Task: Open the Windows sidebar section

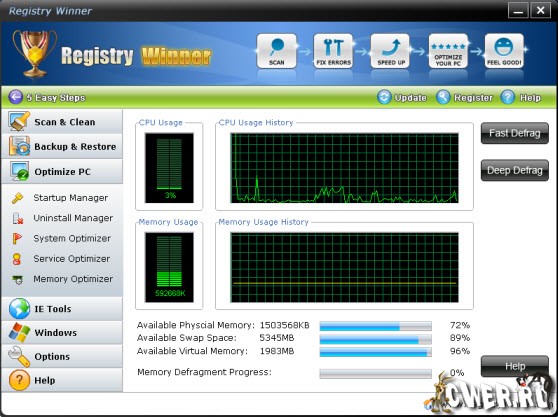Action: tap(62, 332)
